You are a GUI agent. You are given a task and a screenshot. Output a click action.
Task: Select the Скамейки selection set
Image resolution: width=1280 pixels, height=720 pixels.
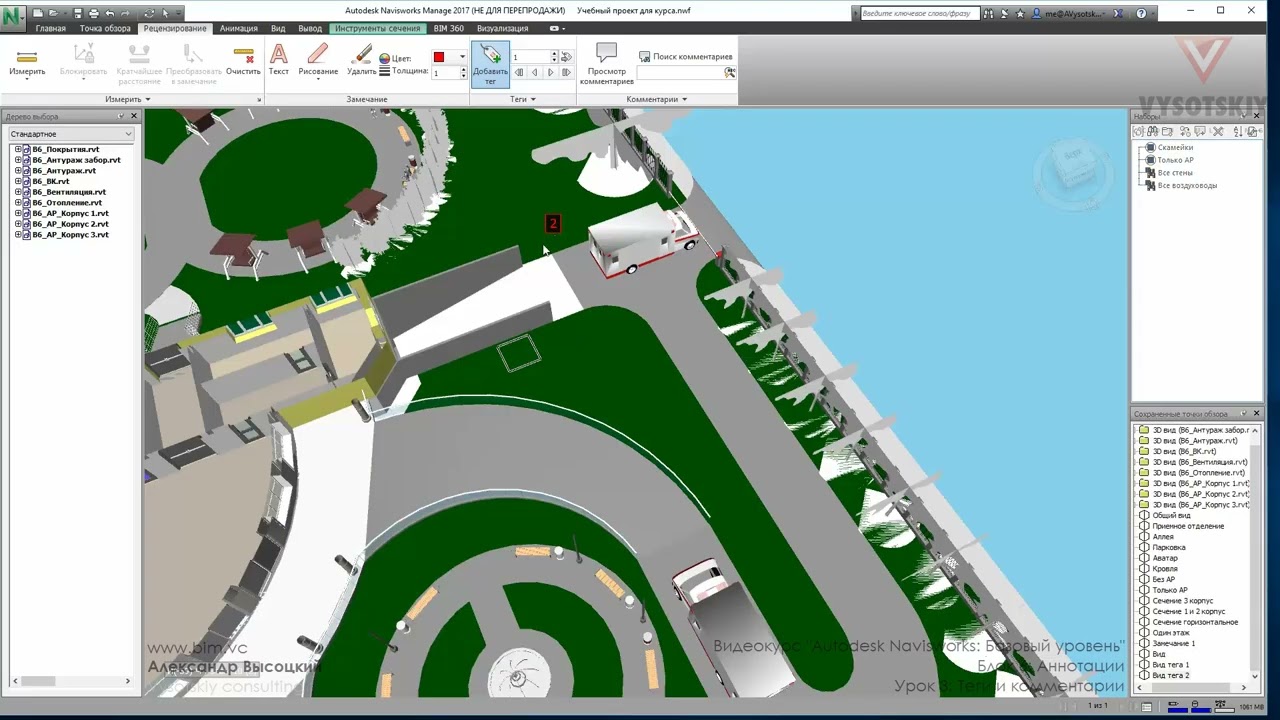point(1175,148)
